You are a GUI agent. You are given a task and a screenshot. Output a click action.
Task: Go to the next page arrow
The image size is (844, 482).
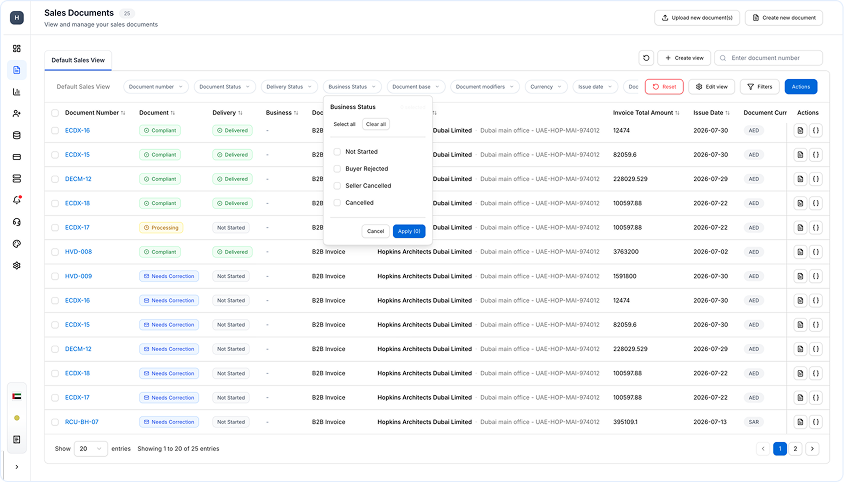click(812, 449)
